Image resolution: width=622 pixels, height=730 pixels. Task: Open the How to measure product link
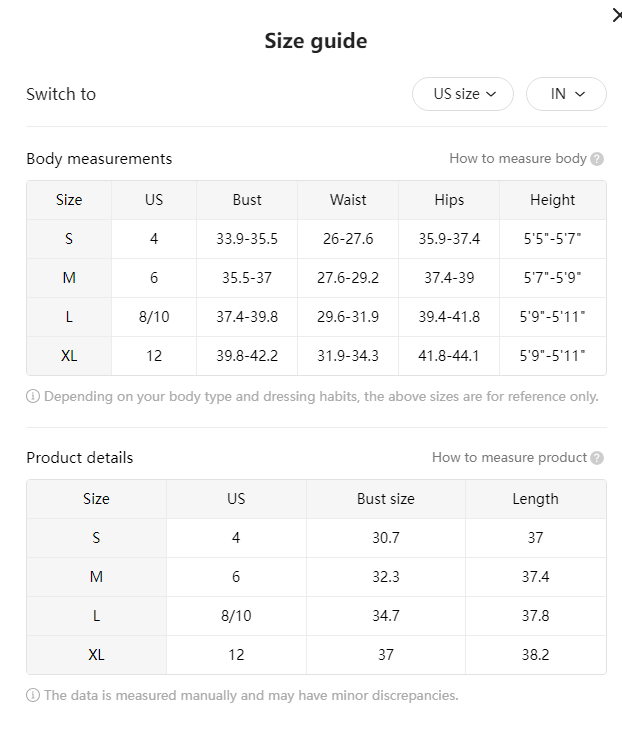pyautogui.click(x=509, y=458)
